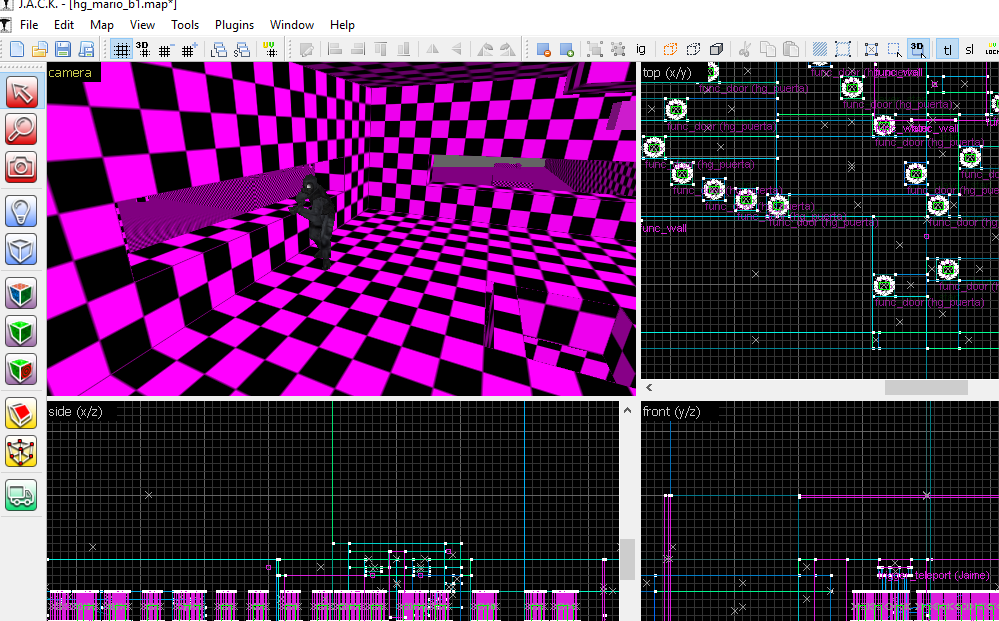Viewport: 999px width, 621px height.
Task: Click the Load window state icon
Action: [x=219, y=49]
